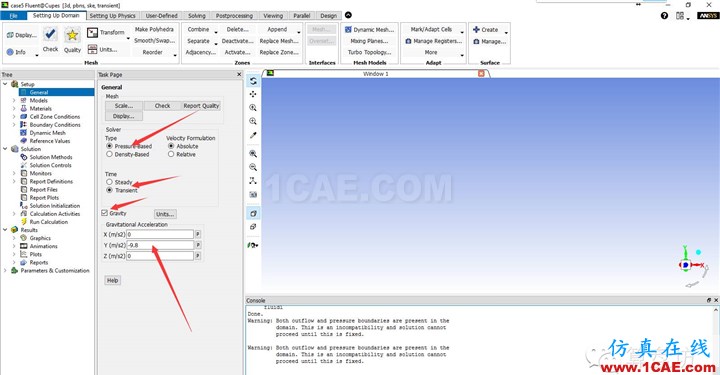Click Report Quality button
The height and width of the screenshot is (375, 720).
(x=201, y=106)
